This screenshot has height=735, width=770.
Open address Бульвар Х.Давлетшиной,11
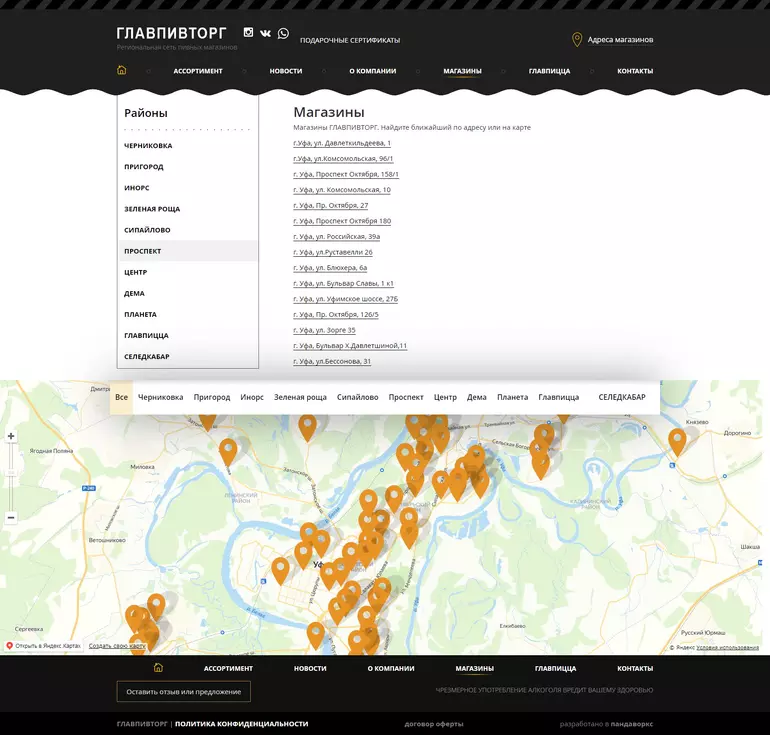[350, 346]
